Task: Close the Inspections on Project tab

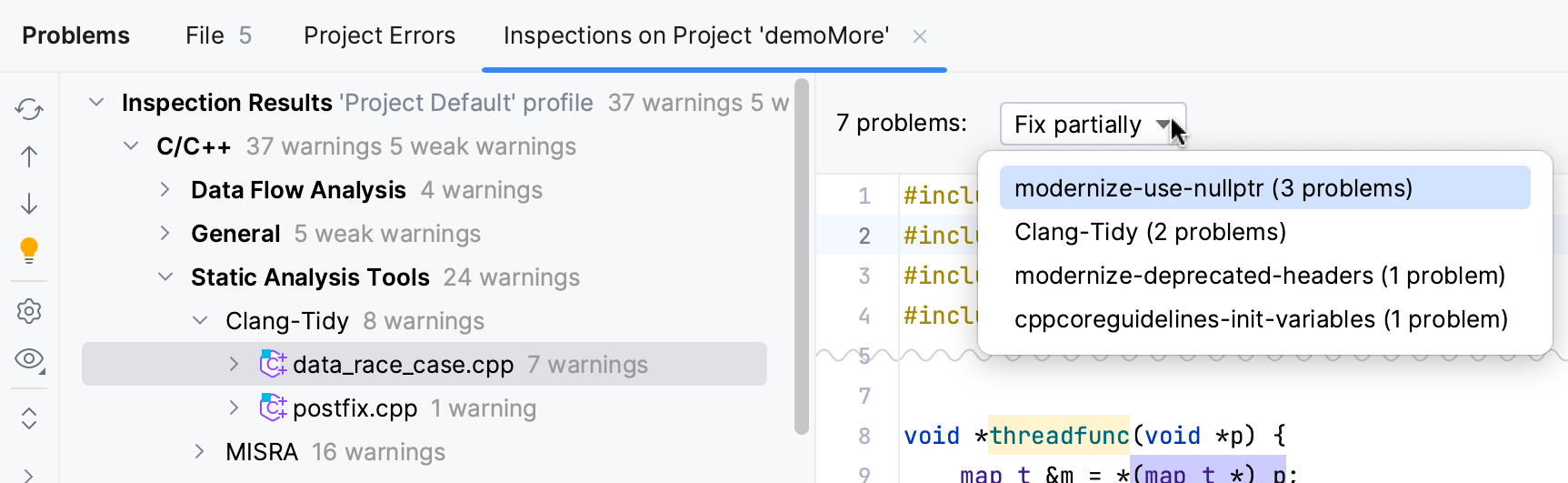Action: point(920,36)
